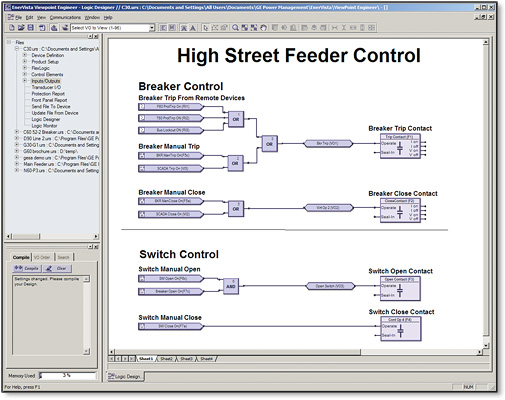Click the Compile button
This screenshot has width=505, height=400.
[x=27, y=268]
